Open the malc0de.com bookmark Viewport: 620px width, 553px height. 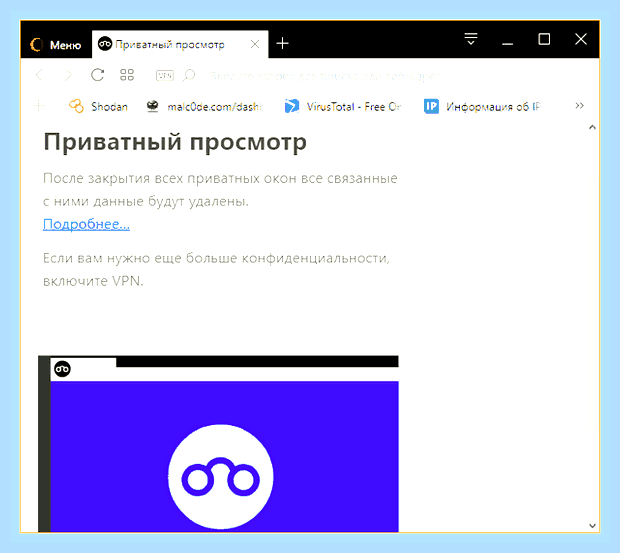click(204, 106)
